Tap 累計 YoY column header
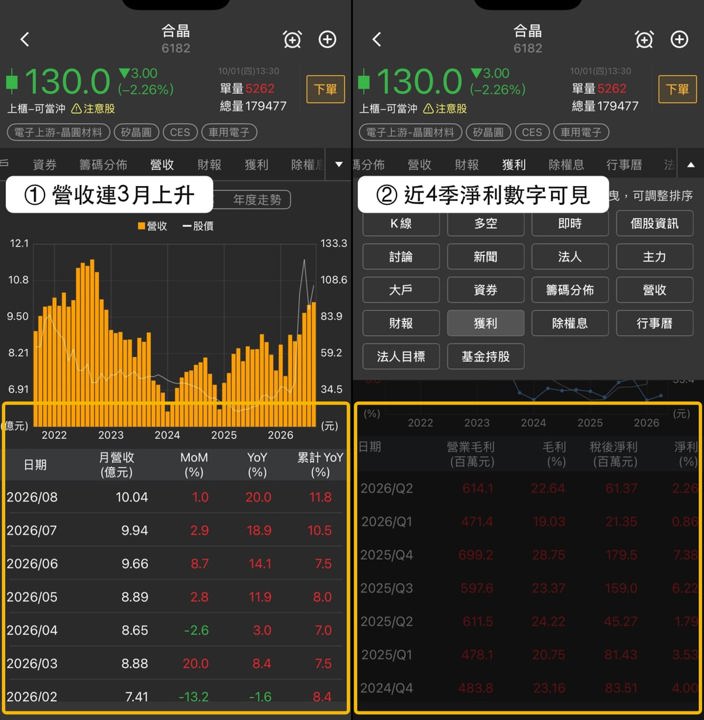This screenshot has width=704, height=720. [320, 465]
